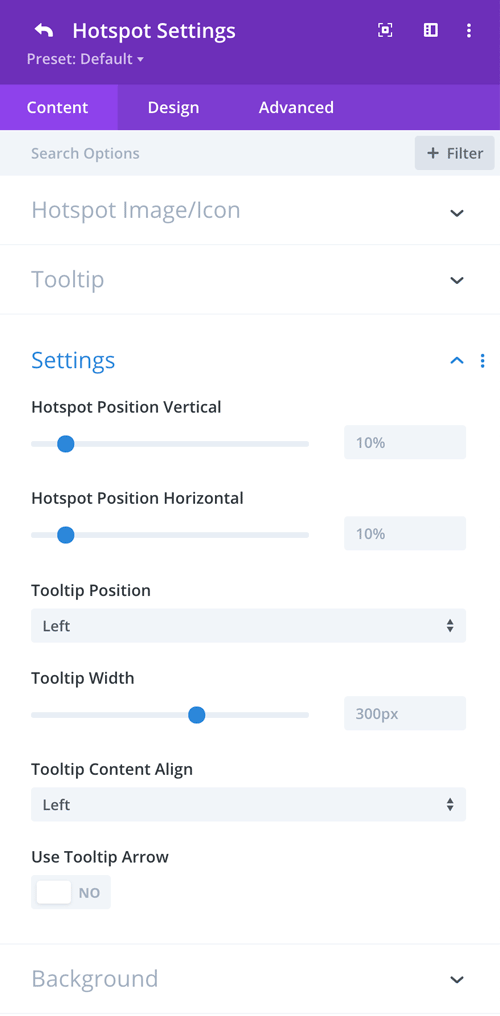Collapse the Settings section chevron

(x=457, y=360)
